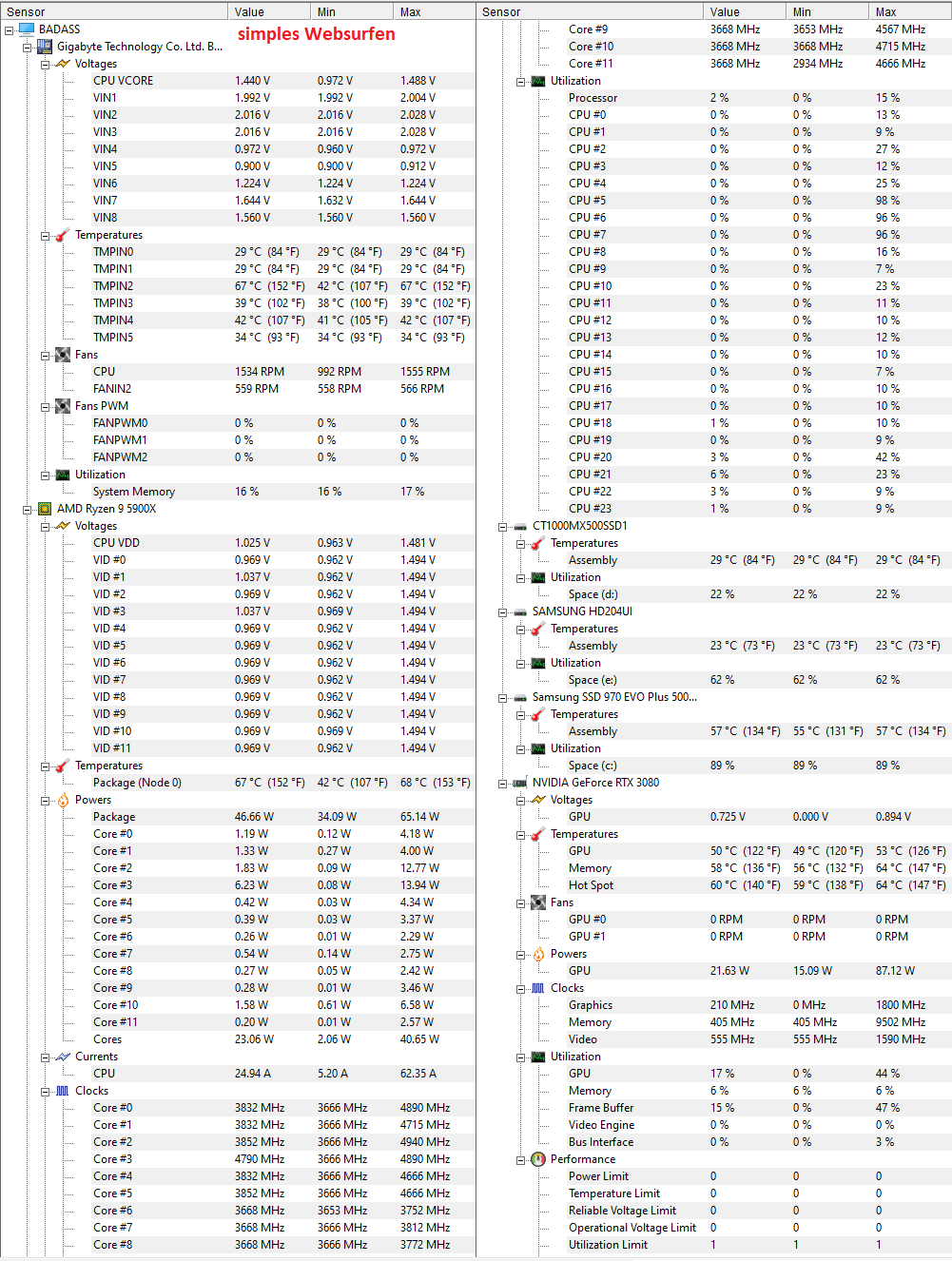
Task: Click the CT1000MX500SSD1 drive icon
Action: point(520,526)
